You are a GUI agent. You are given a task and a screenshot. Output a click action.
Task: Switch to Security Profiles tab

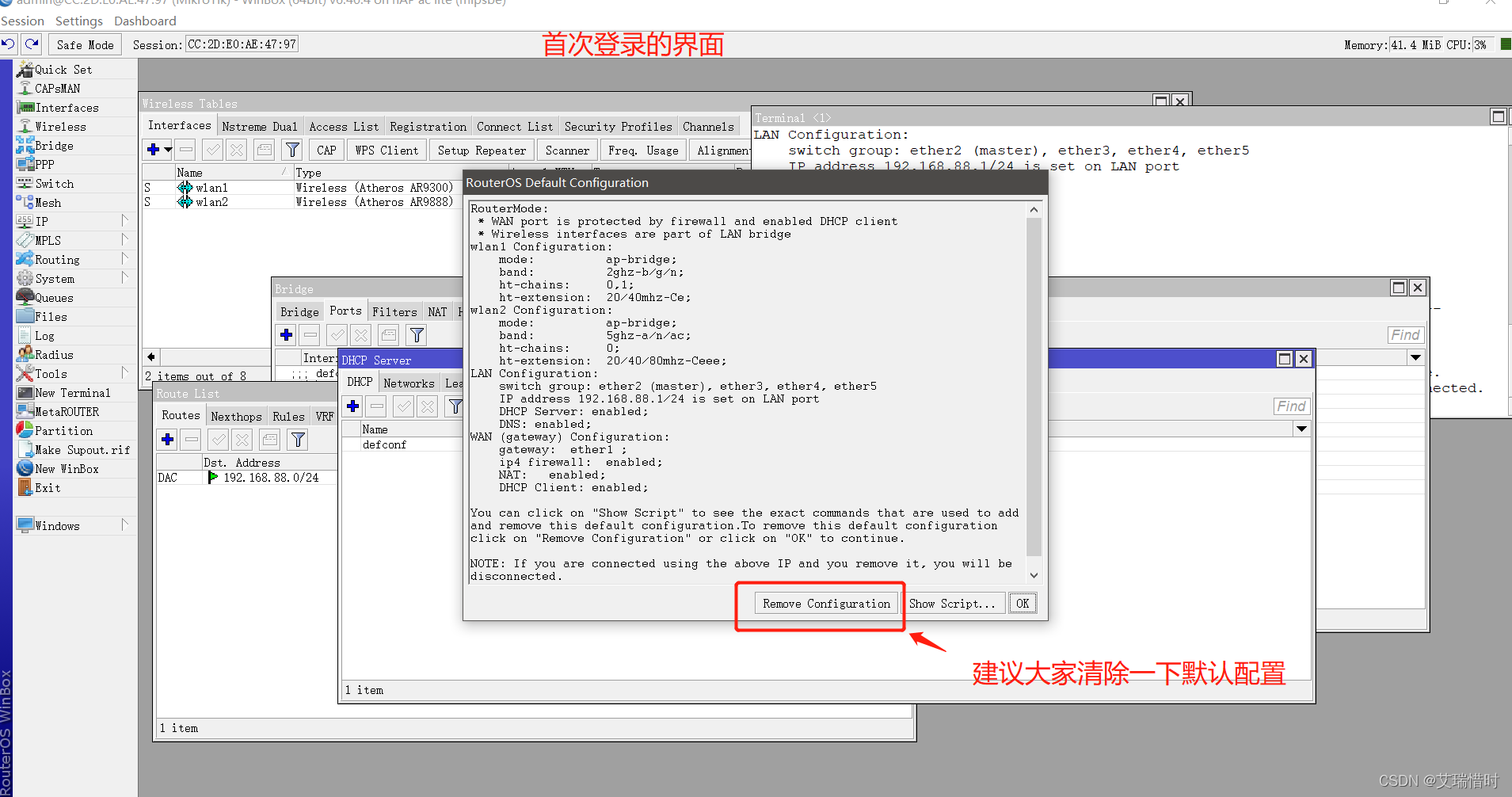pos(618,127)
